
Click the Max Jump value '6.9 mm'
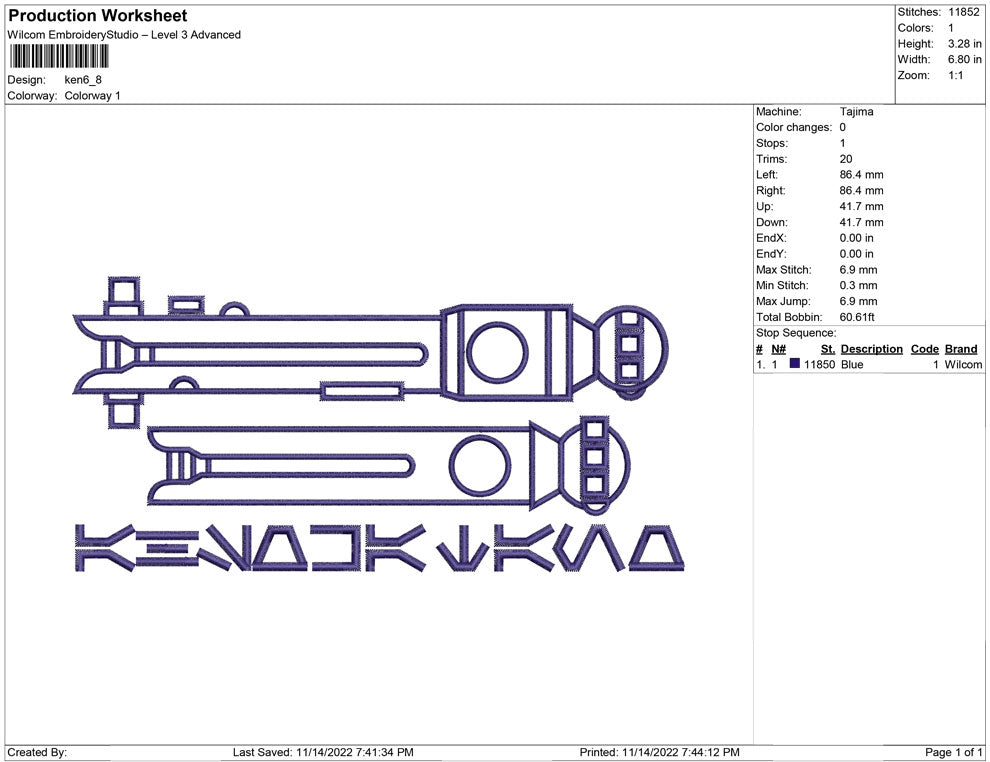pyautogui.click(x=858, y=301)
